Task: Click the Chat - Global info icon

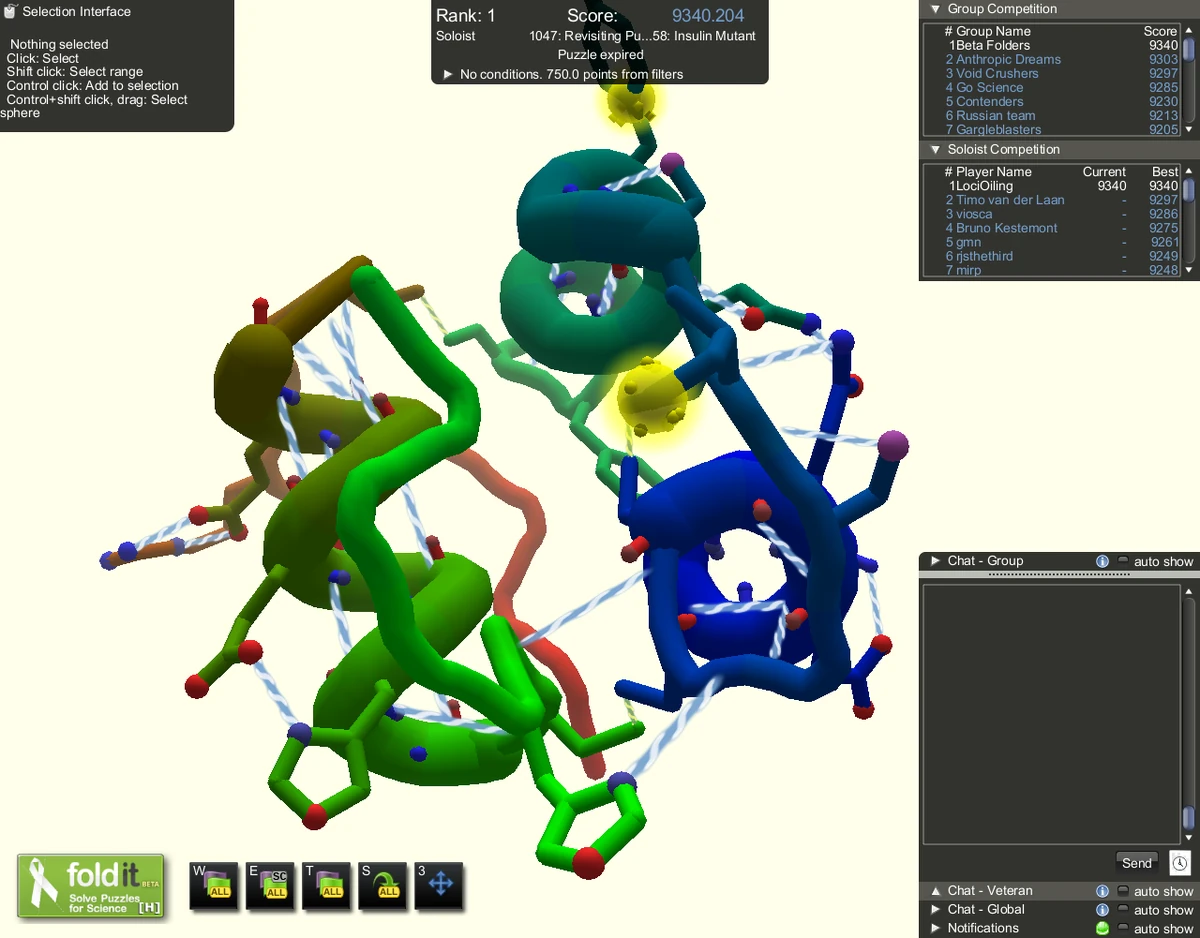Action: point(1102,910)
